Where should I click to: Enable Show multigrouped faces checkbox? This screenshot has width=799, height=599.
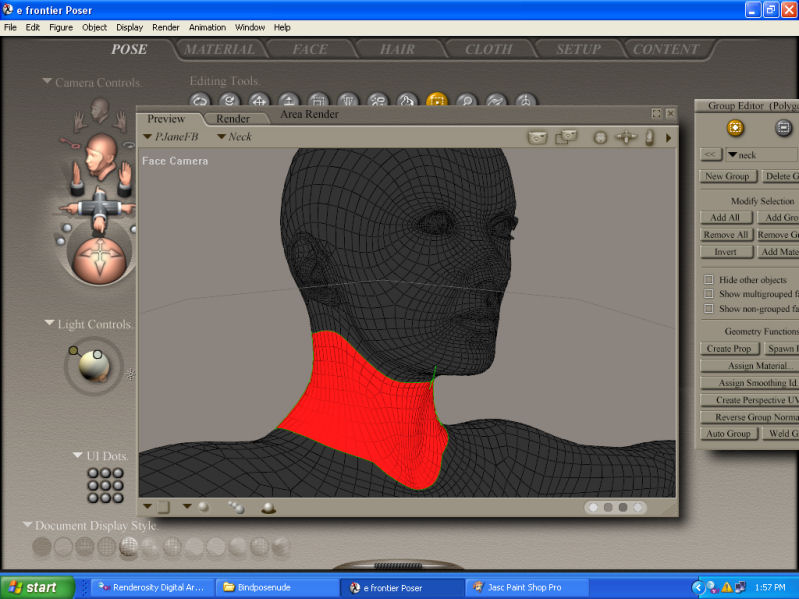tap(709, 294)
